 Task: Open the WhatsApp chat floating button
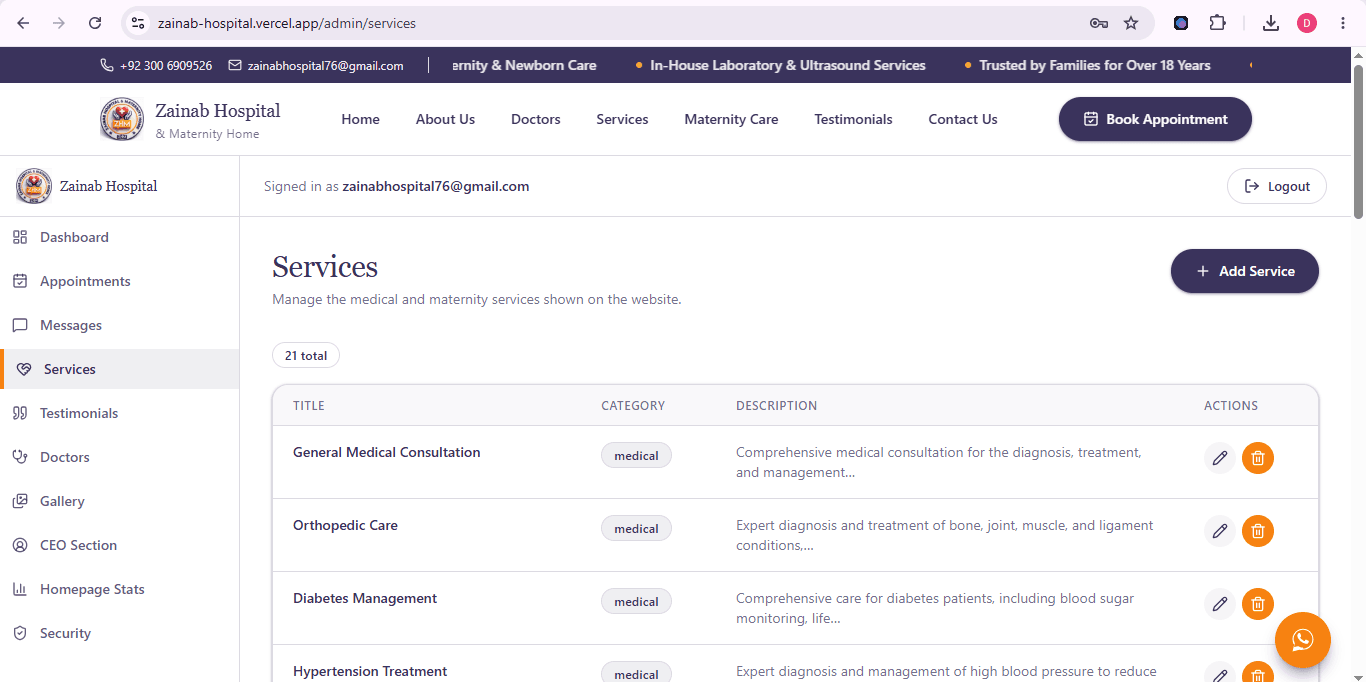(1302, 639)
